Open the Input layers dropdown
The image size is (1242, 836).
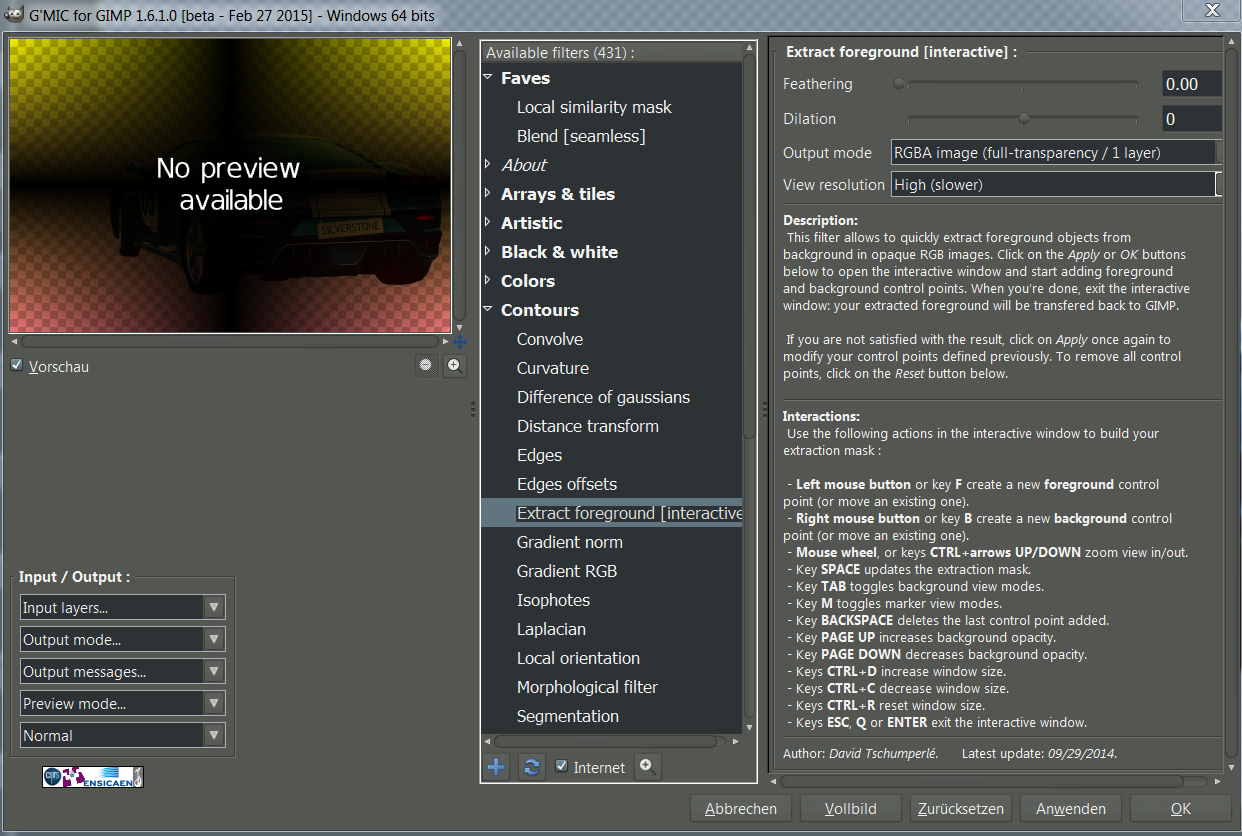click(x=123, y=607)
